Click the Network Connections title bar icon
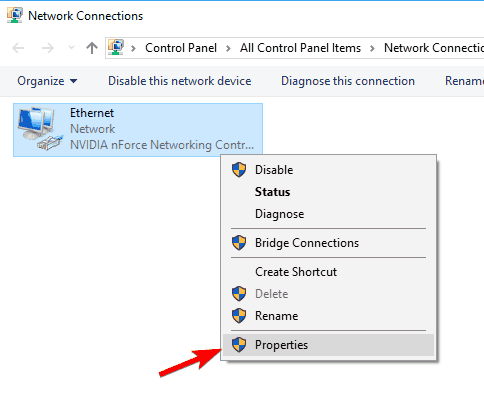The height and width of the screenshot is (406, 484). click(x=15, y=15)
